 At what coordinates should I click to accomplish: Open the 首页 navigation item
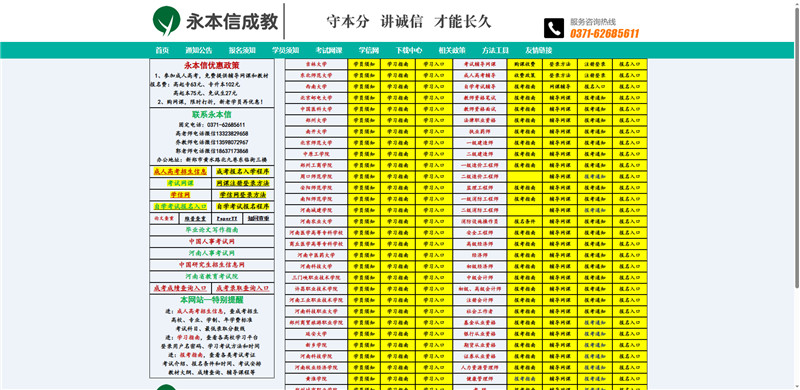coord(162,51)
